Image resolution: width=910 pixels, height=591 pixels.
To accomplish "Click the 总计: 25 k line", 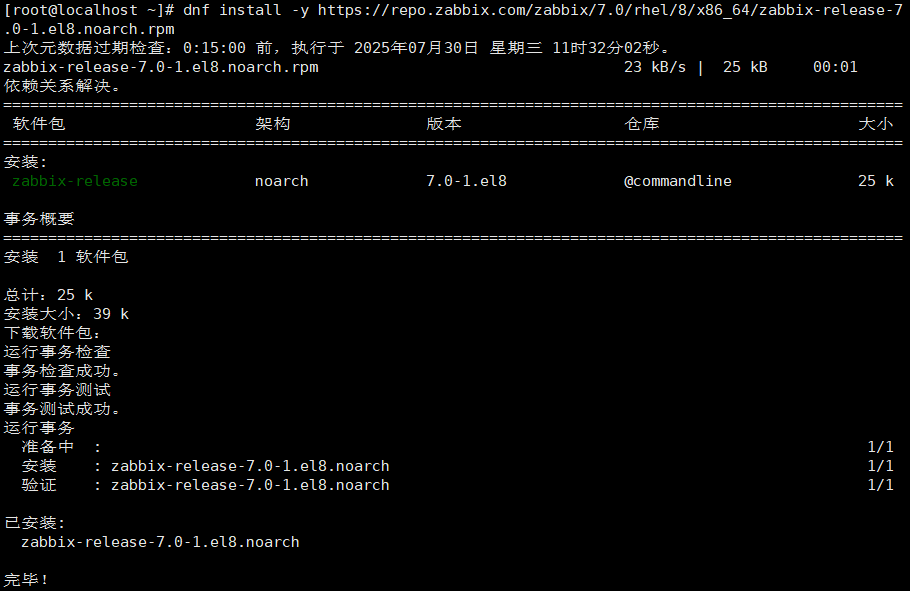I will (x=48, y=295).
